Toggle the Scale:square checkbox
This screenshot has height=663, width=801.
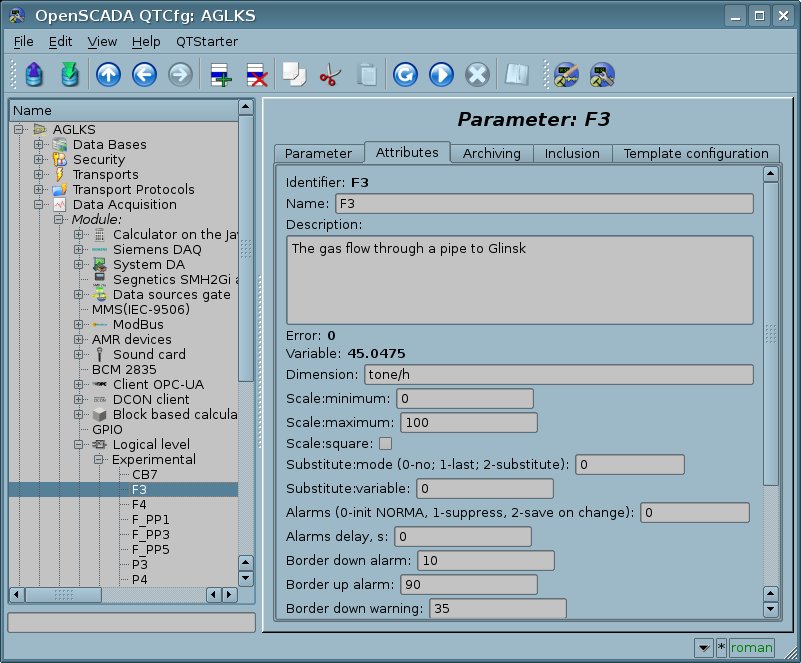tap(385, 443)
